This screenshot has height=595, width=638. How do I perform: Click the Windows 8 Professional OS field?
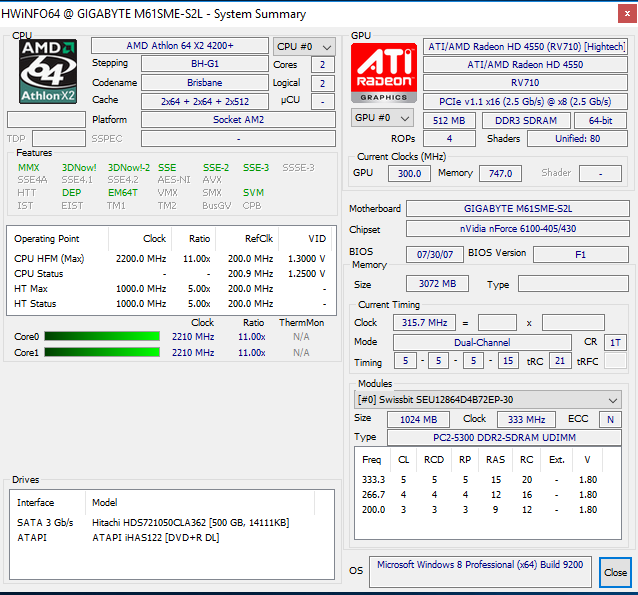coord(480,572)
